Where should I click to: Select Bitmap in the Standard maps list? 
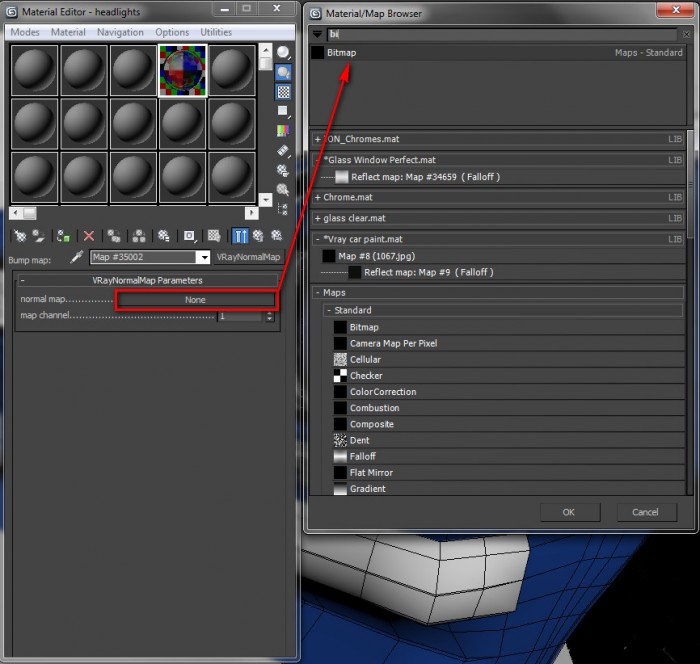coord(509,327)
